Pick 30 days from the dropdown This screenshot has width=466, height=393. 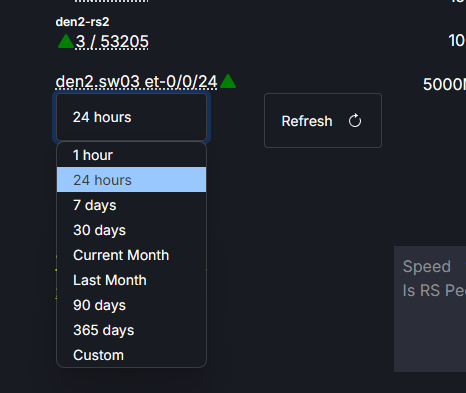131,230
